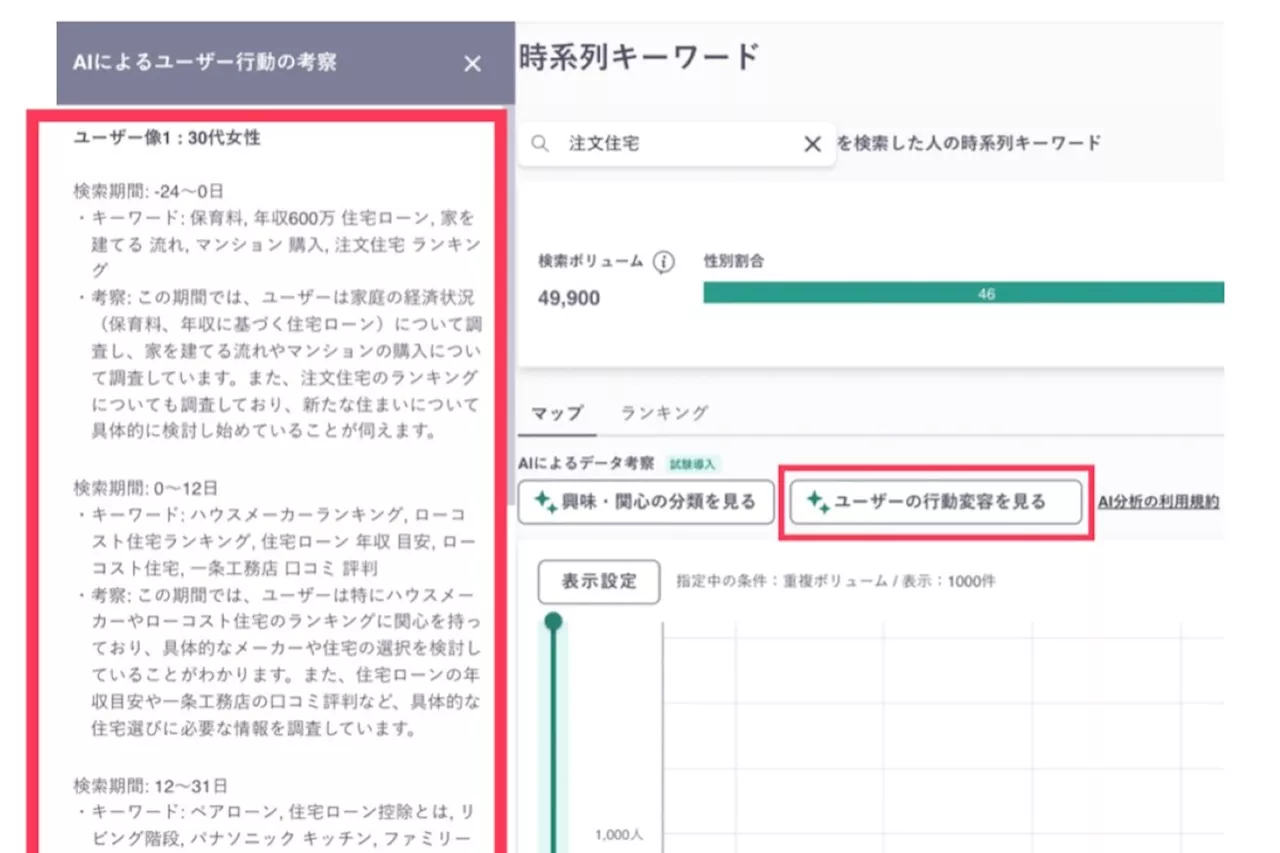
Task: Click the 検索期間: 0〜12日 line
Action: click(x=145, y=488)
